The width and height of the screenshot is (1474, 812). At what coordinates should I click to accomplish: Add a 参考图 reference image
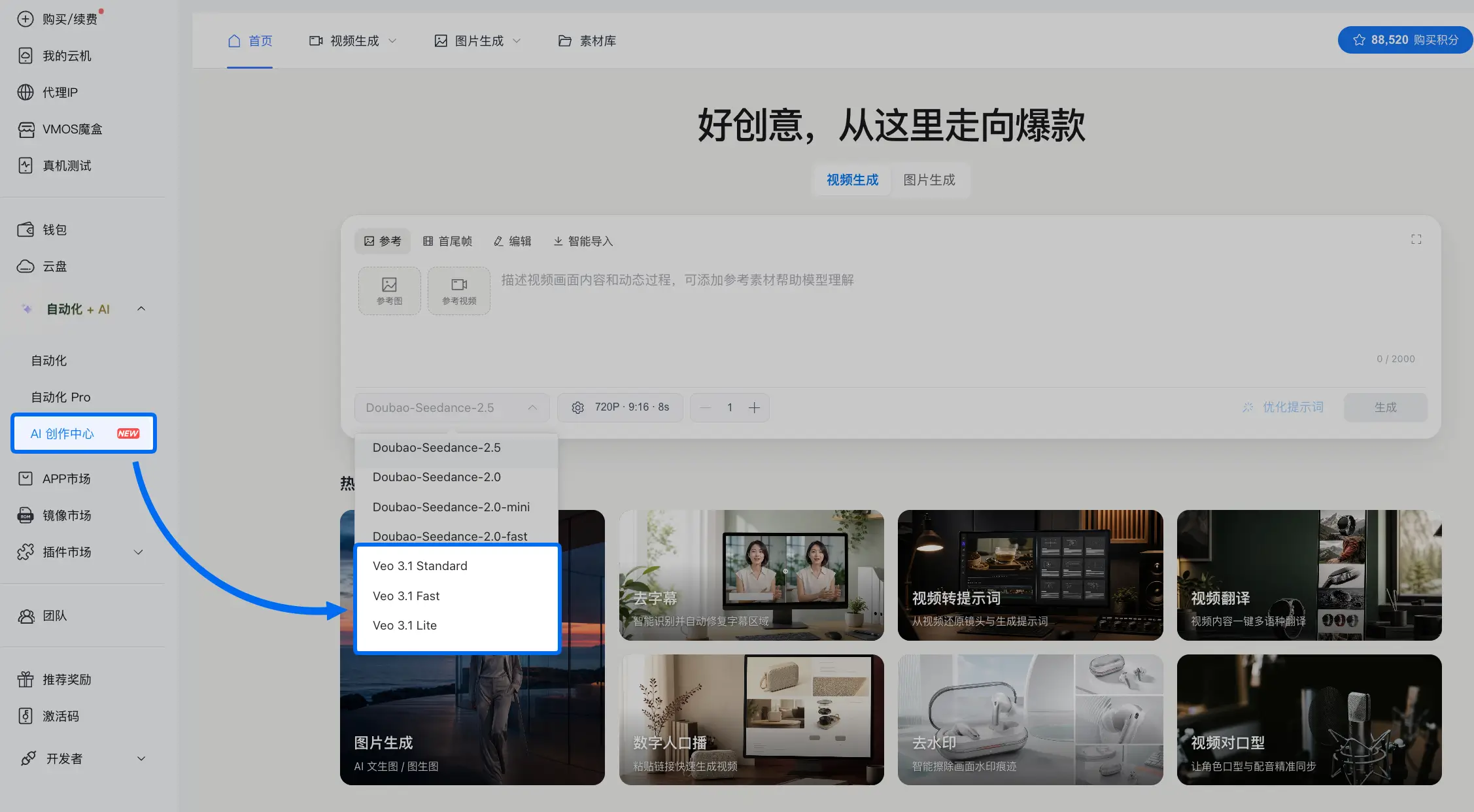(x=389, y=290)
